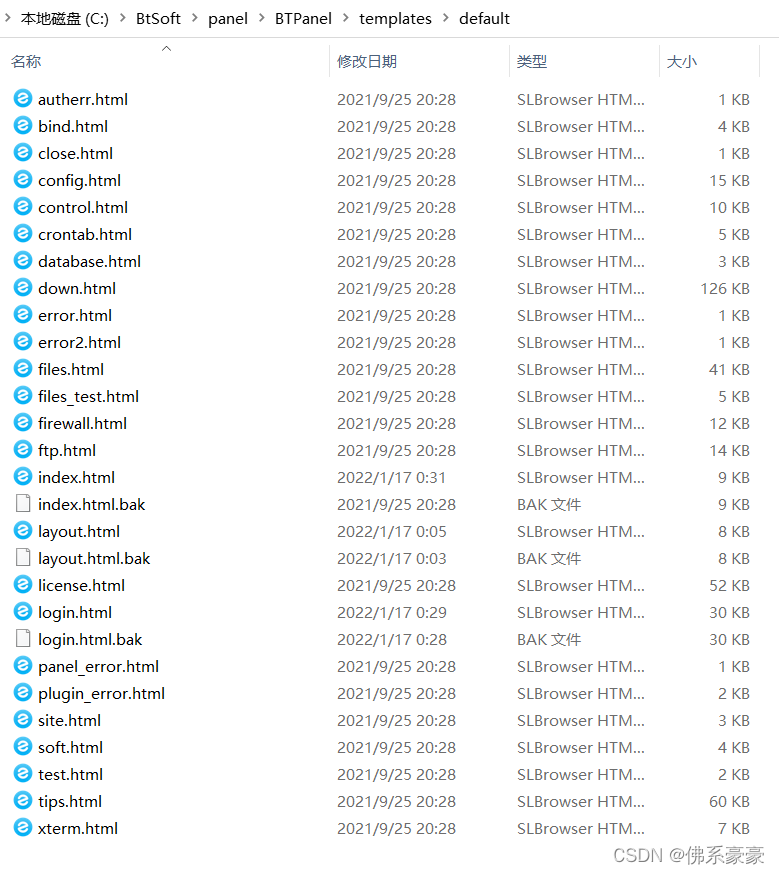This screenshot has height=874, width=779.
Task: Select the database.html file icon
Action: 23,261
